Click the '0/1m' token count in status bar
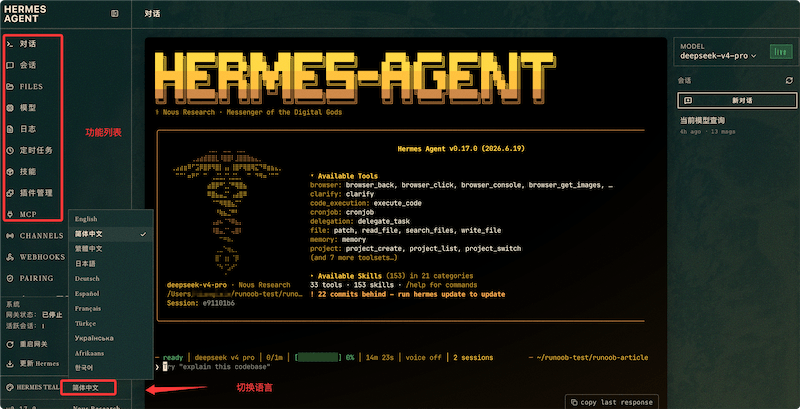800x409 pixels. [273, 357]
